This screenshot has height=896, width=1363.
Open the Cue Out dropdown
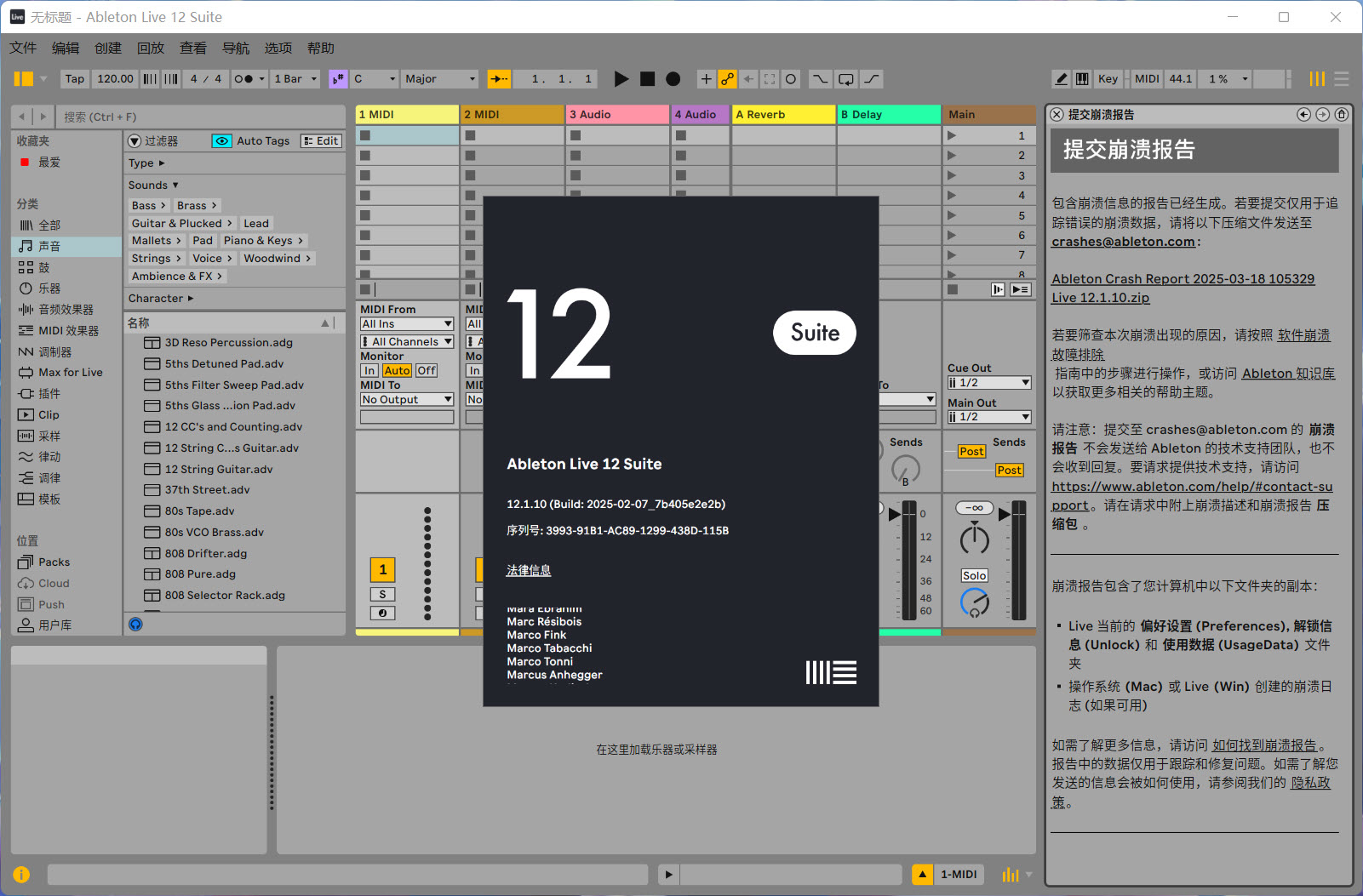(x=989, y=383)
